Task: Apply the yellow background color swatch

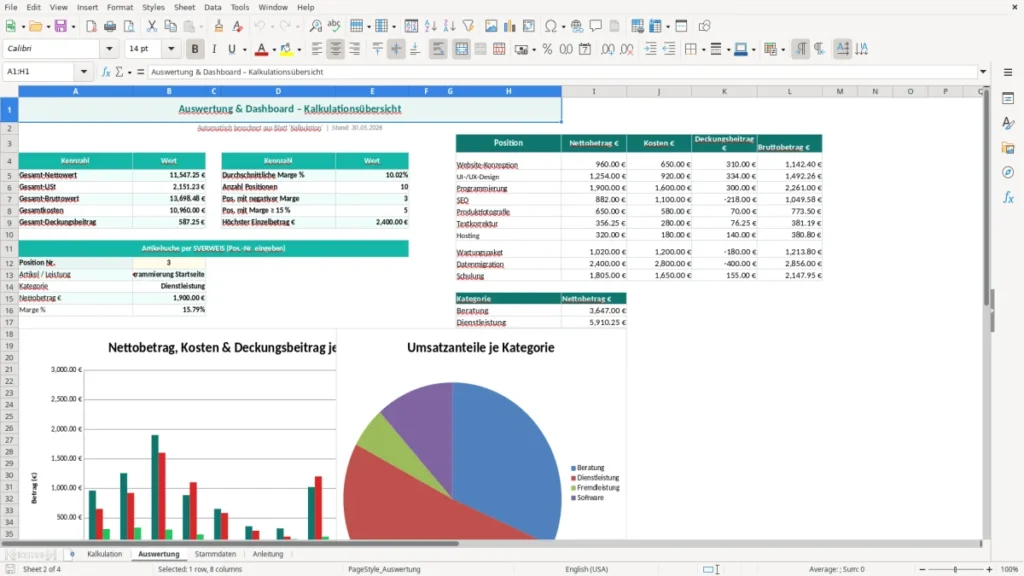Action: 286,49
